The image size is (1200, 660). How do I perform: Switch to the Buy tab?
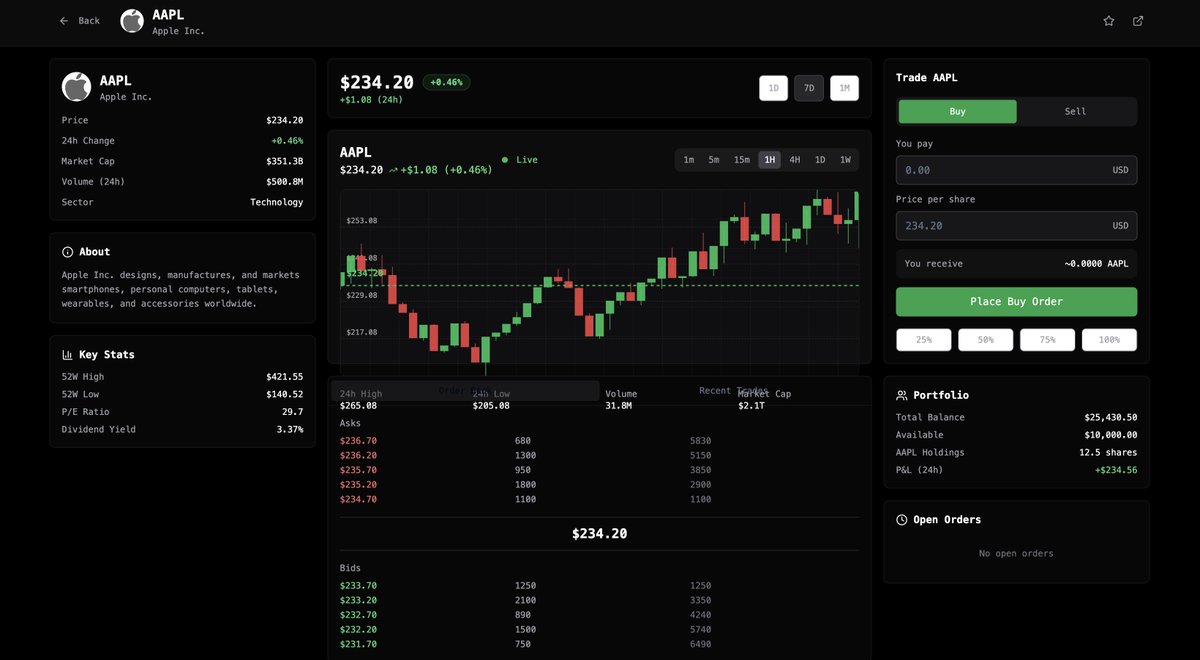[x=957, y=111]
